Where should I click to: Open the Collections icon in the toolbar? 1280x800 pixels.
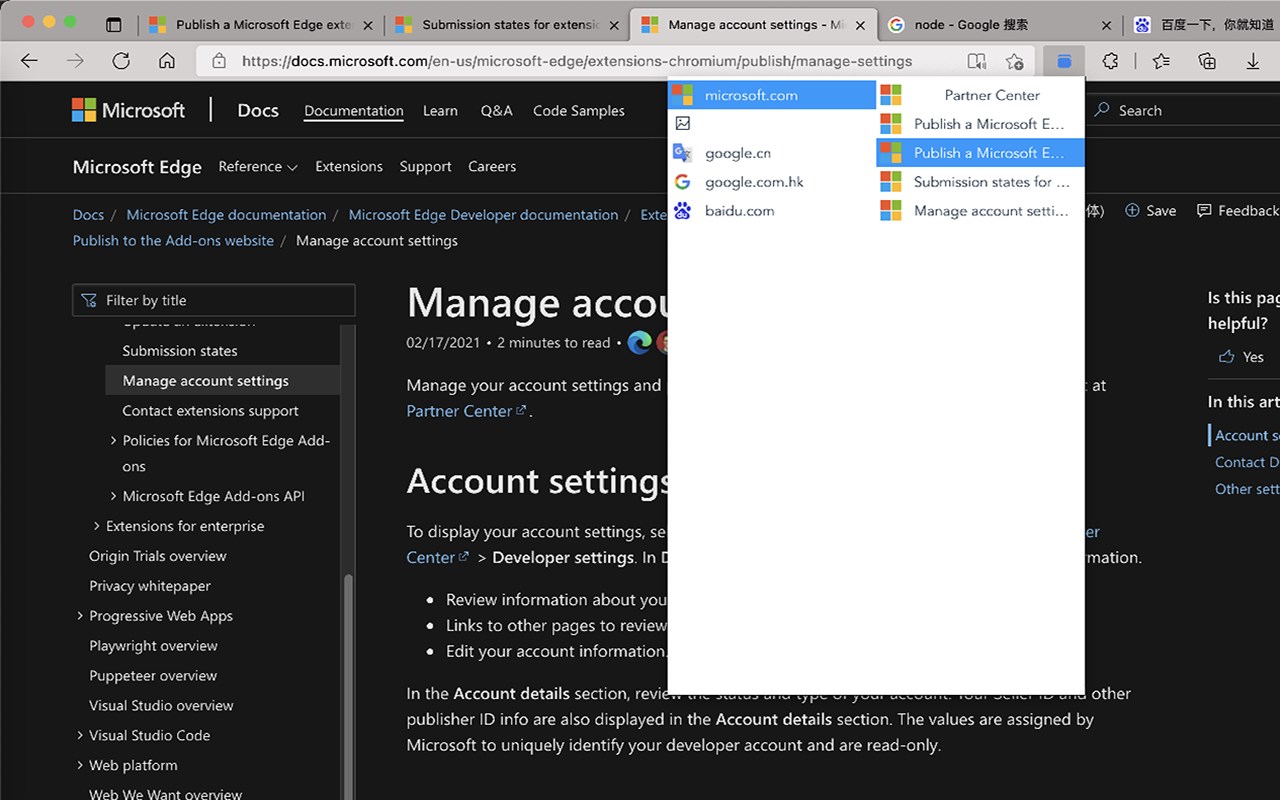pos(1207,61)
